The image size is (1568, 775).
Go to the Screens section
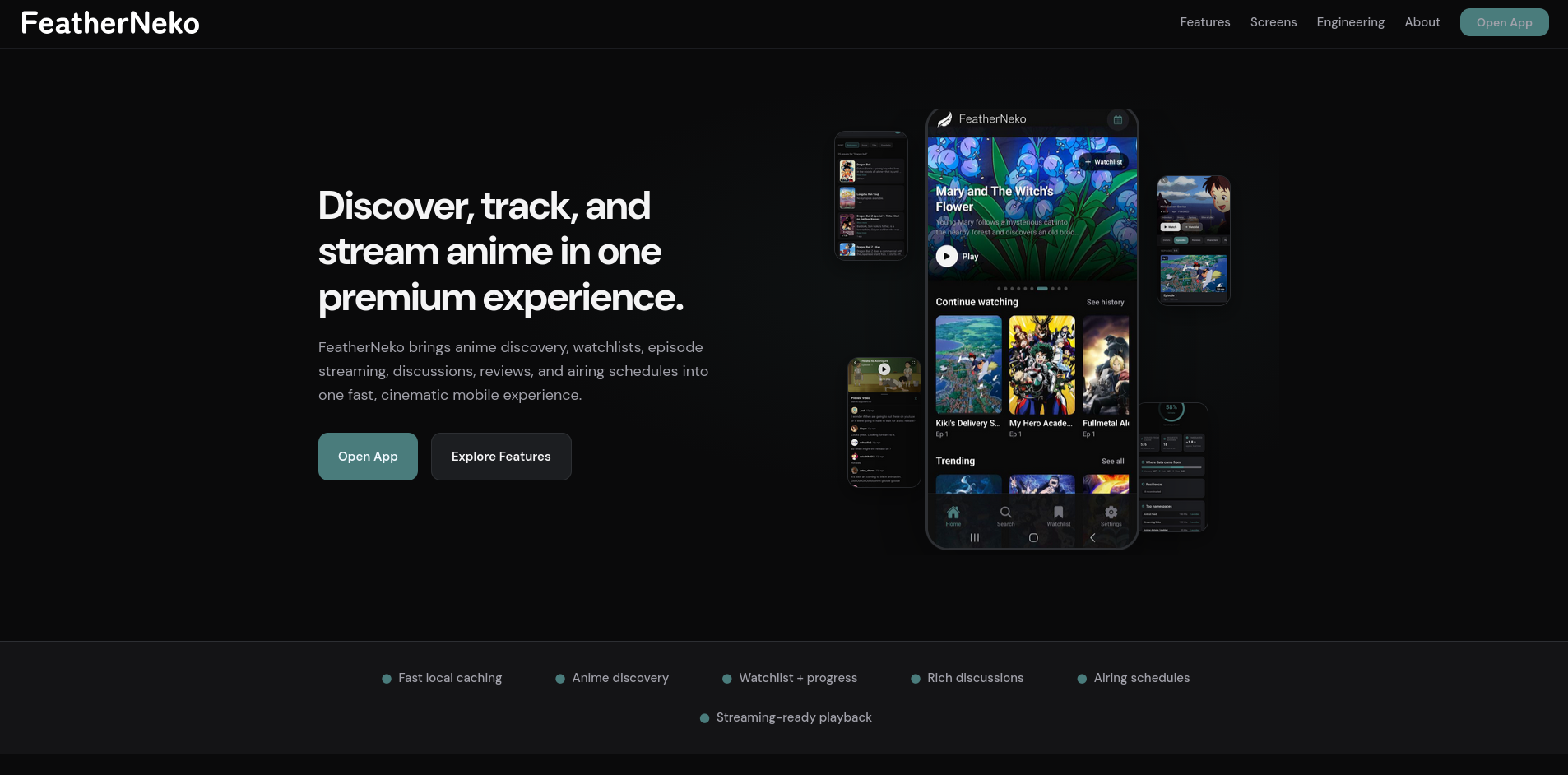1273,22
